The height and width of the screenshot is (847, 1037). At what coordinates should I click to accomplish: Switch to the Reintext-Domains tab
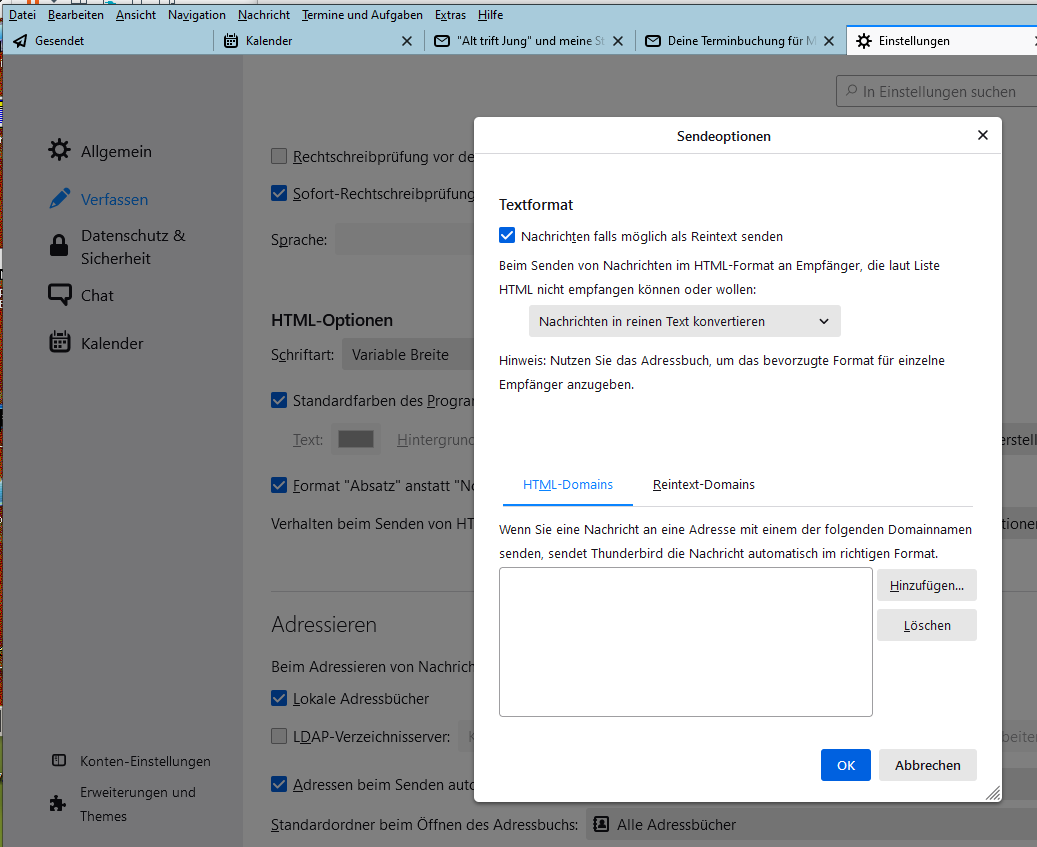pyautogui.click(x=704, y=485)
